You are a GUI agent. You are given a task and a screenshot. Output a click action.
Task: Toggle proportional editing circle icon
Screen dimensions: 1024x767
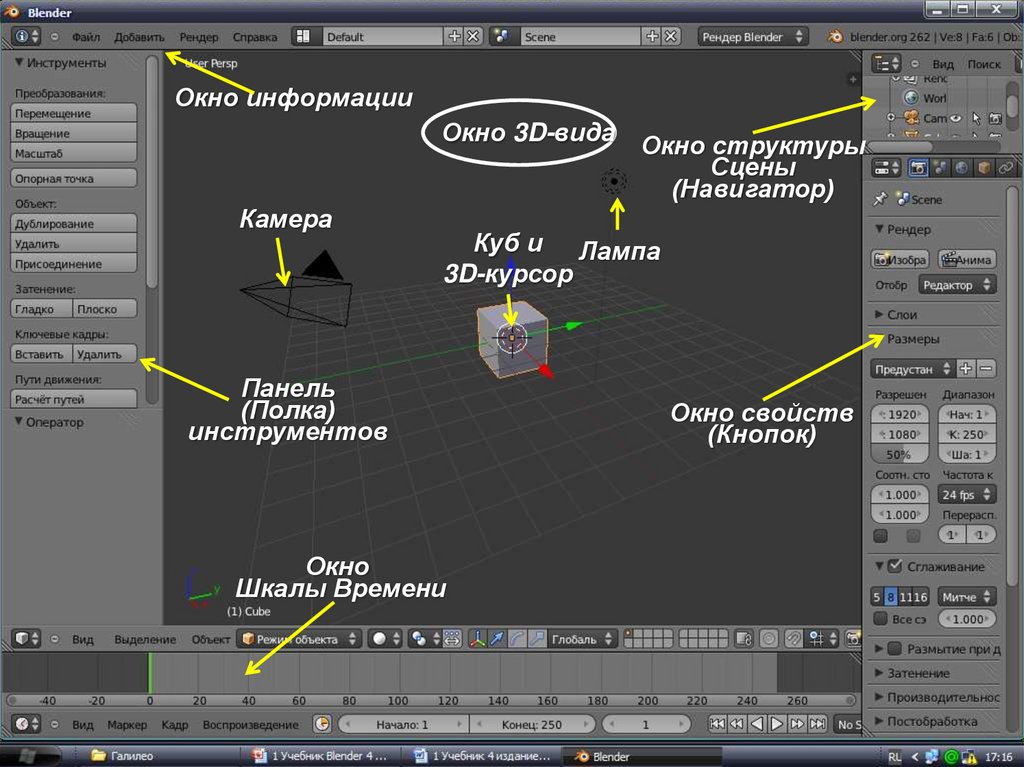coord(769,639)
